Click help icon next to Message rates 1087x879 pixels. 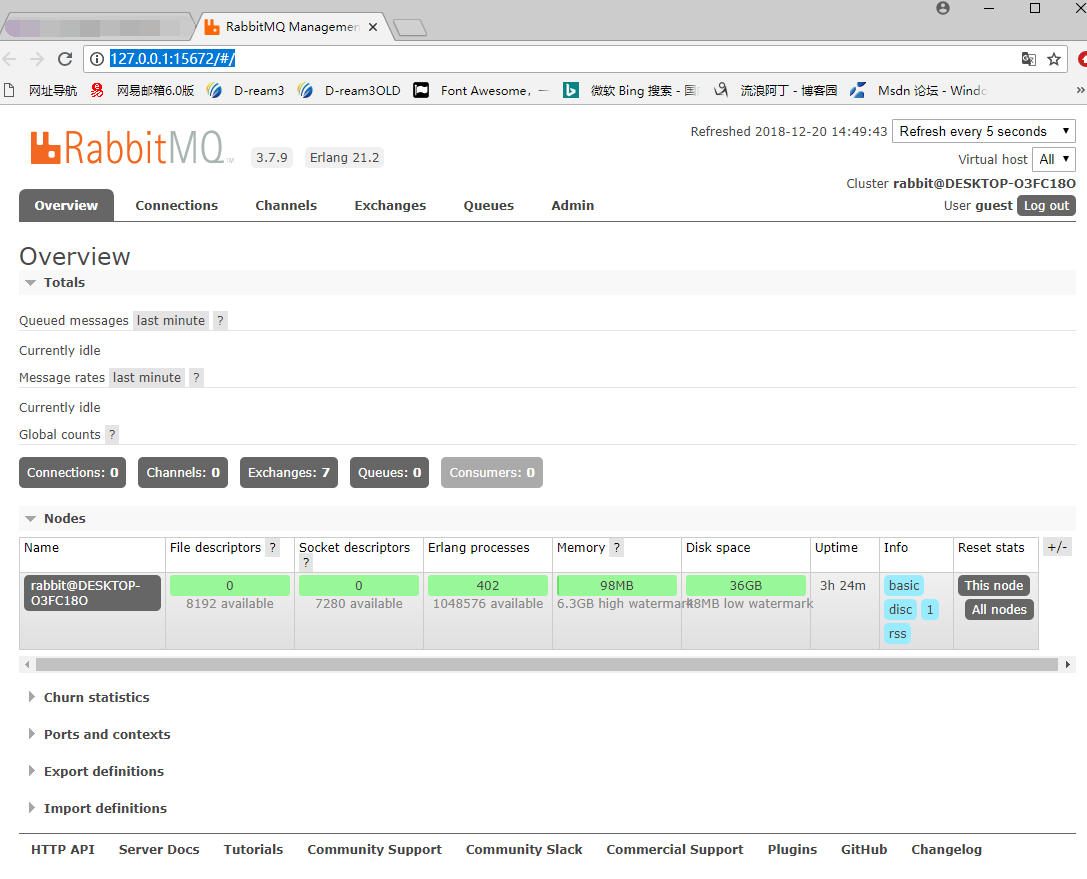coord(196,377)
